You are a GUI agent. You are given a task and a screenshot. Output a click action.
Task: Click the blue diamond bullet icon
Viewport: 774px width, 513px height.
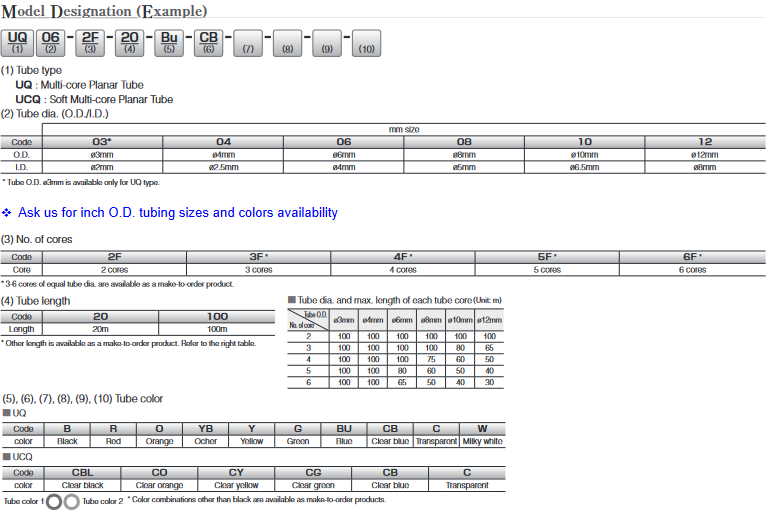click(x=6, y=213)
